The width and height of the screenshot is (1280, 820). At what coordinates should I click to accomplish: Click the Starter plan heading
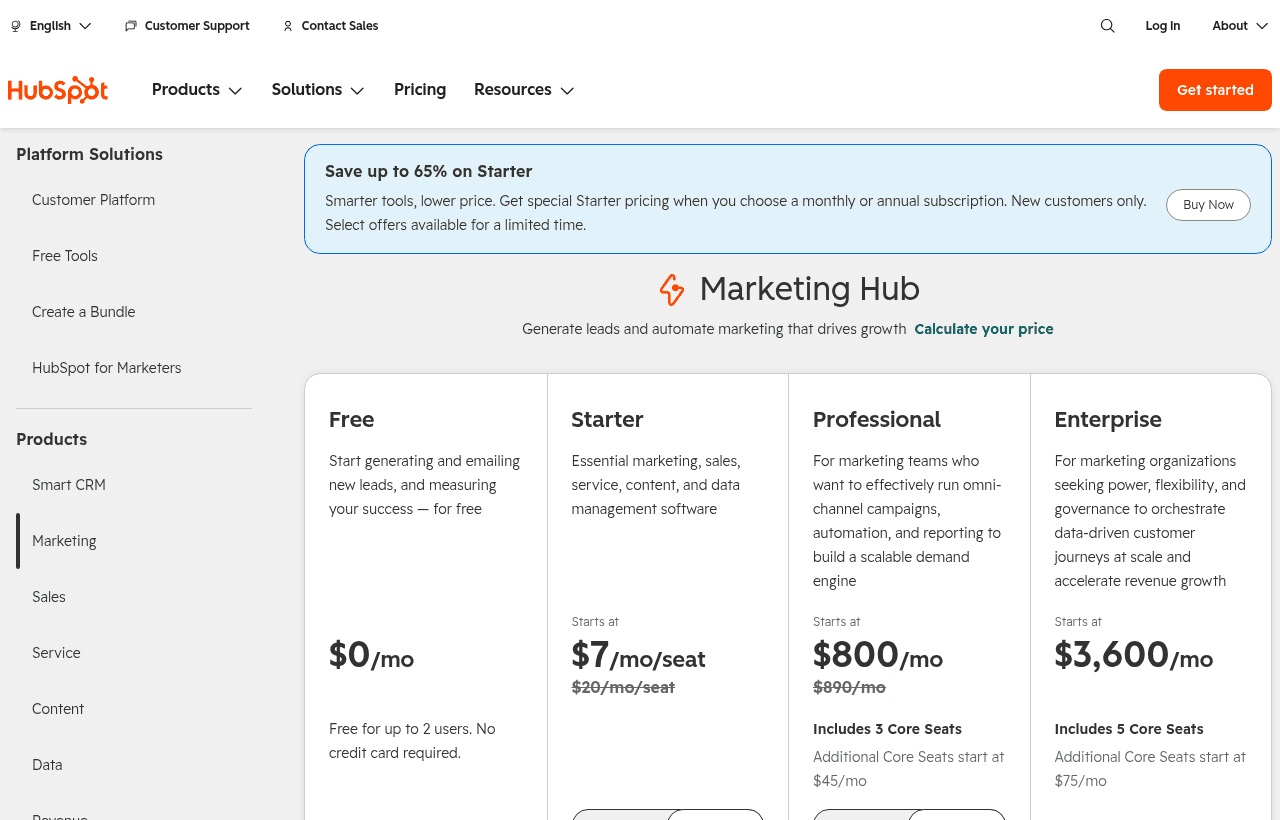tap(607, 419)
